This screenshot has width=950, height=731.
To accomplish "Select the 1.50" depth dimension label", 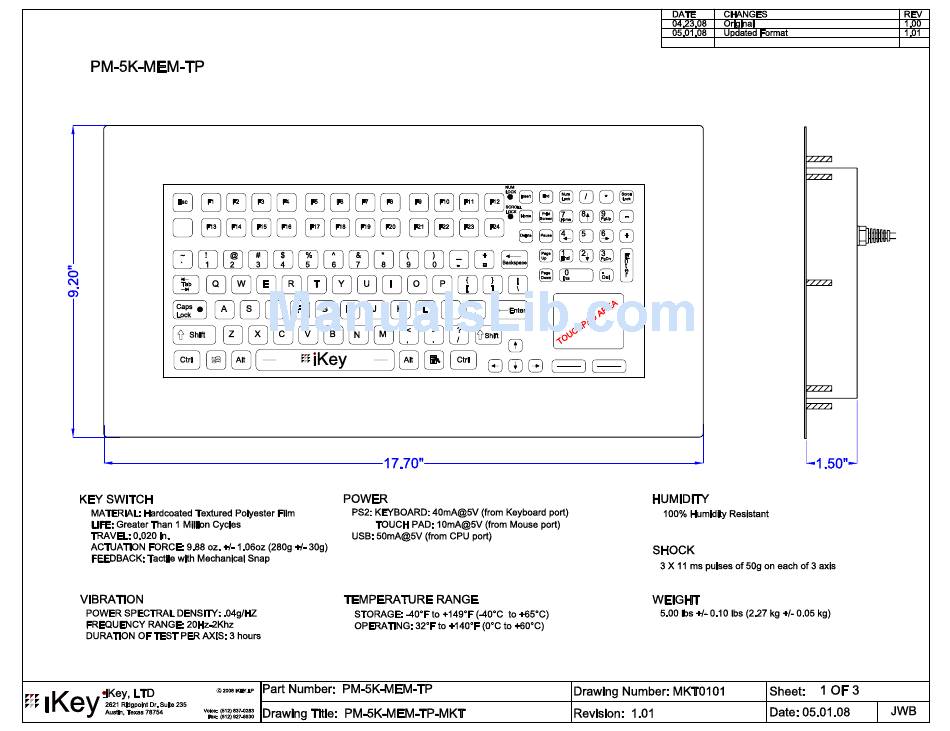I will (830, 463).
